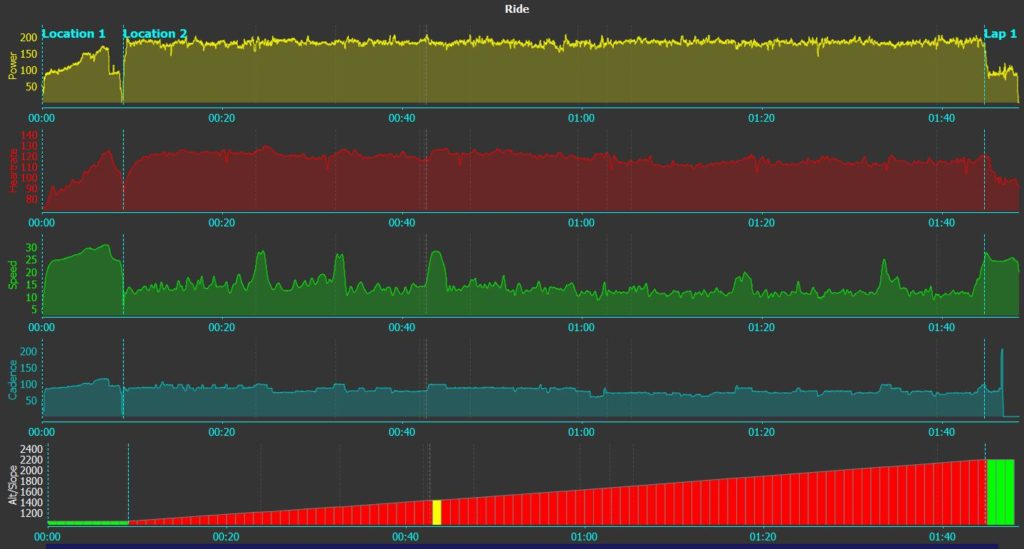Click the flat green segment starting altitude chart

click(87, 523)
